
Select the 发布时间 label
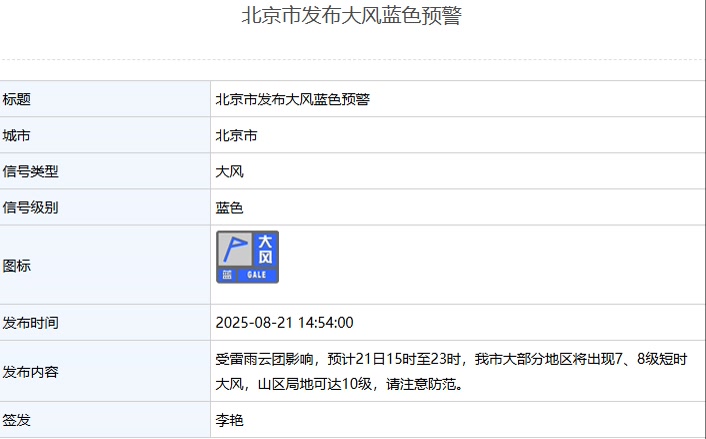tap(31, 323)
